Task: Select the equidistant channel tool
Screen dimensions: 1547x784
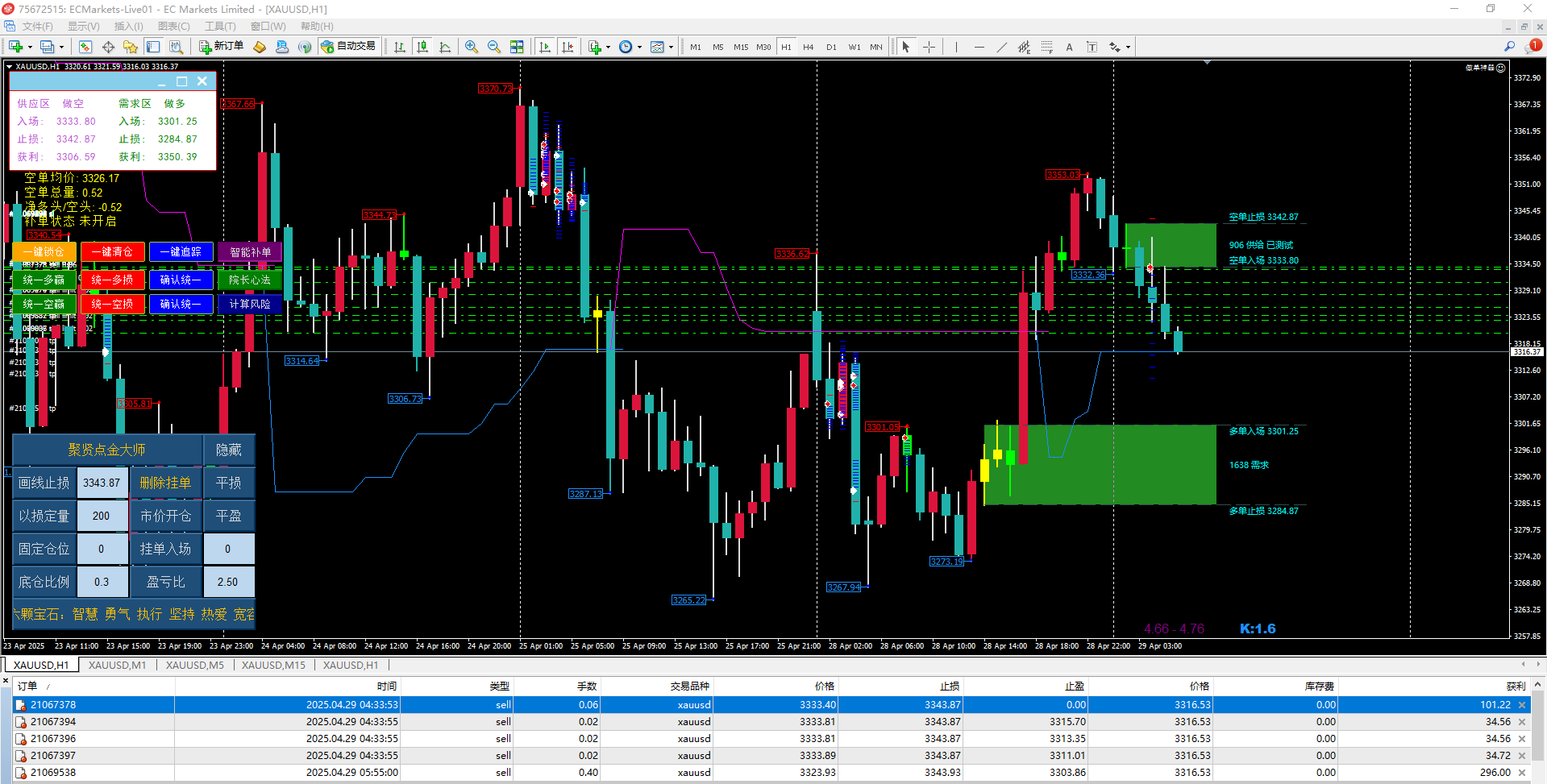Action: pyautogui.click(x=1024, y=47)
